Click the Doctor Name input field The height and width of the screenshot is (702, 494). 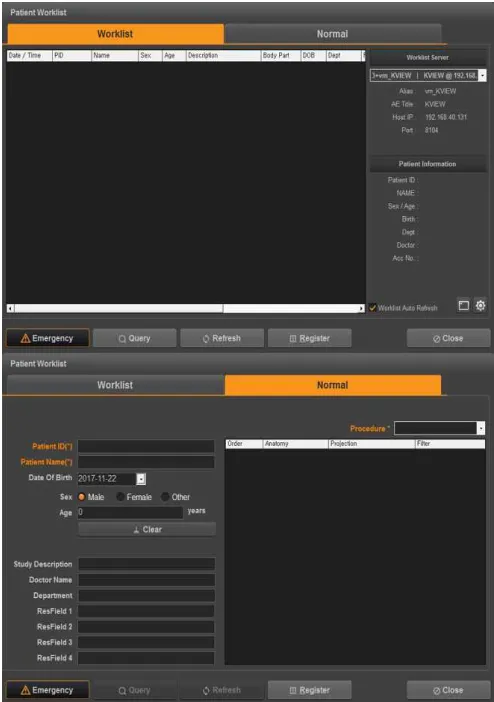(146, 580)
